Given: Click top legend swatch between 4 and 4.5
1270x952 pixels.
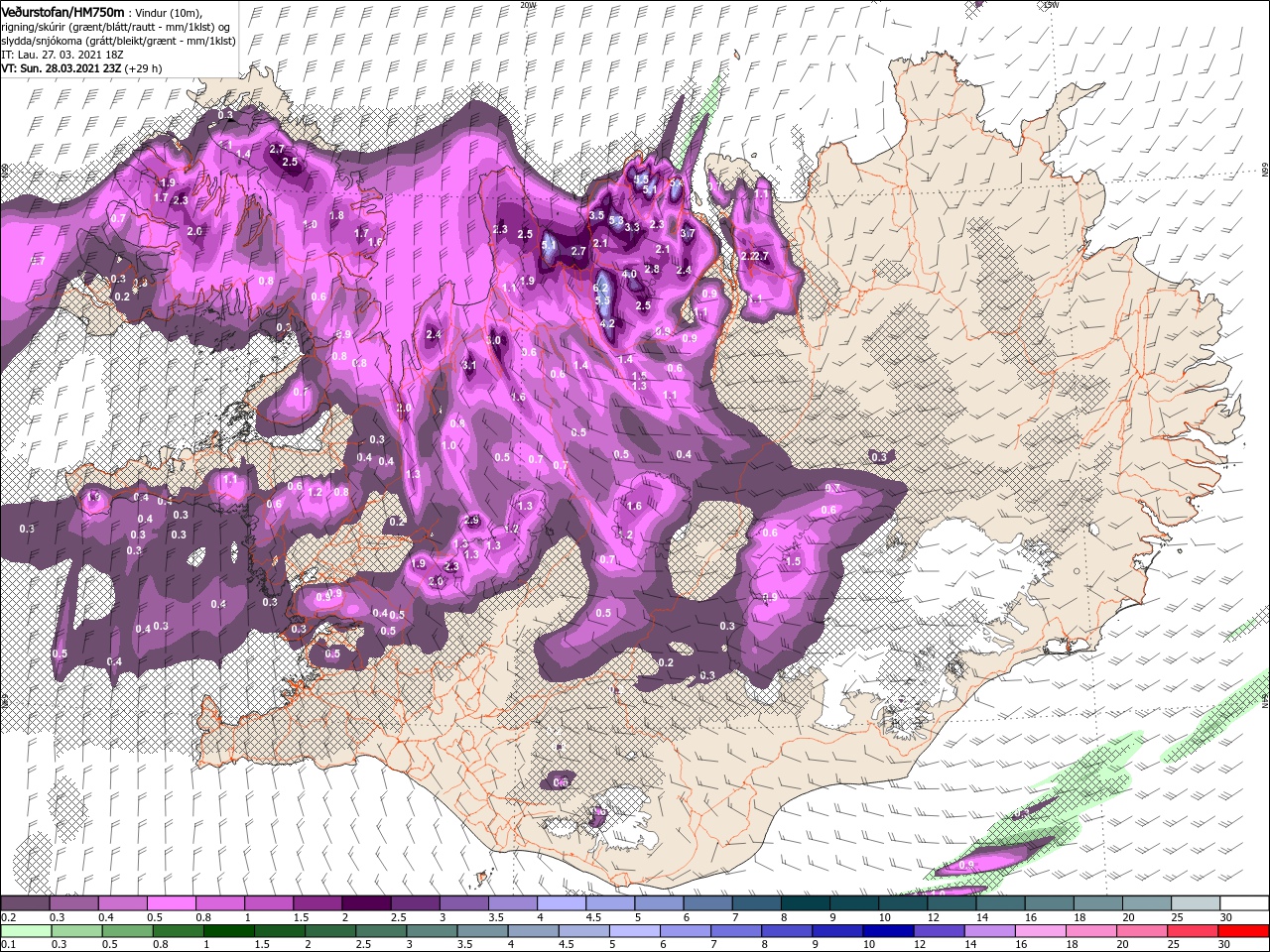Looking at the screenshot, I should coord(562,902).
